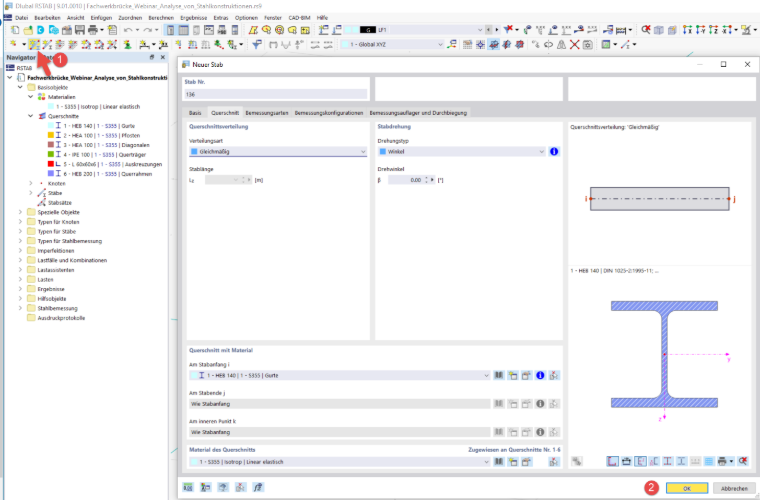The height and width of the screenshot is (500, 760).
Task: Open the CAD-BIM menu
Action: click(299, 18)
